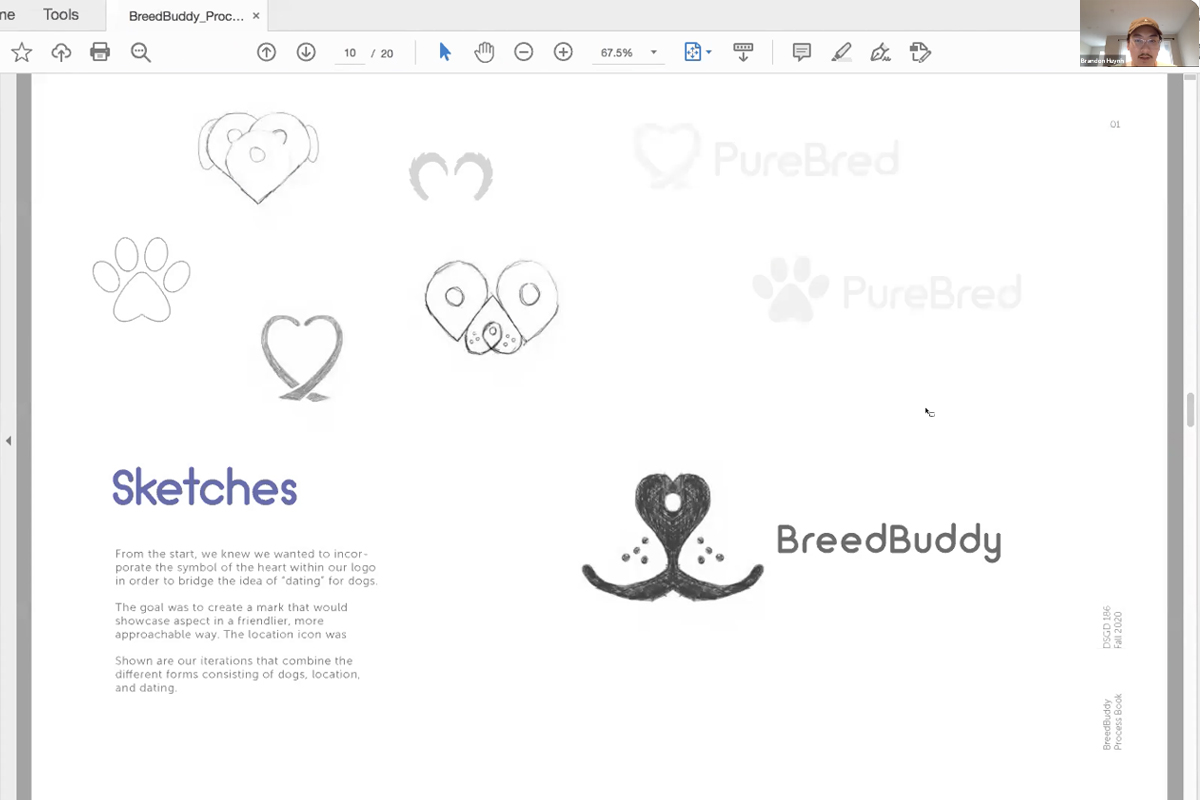Viewport: 1200px width, 800px height.
Task: Go to the next page arrow
Action: [x=306, y=53]
